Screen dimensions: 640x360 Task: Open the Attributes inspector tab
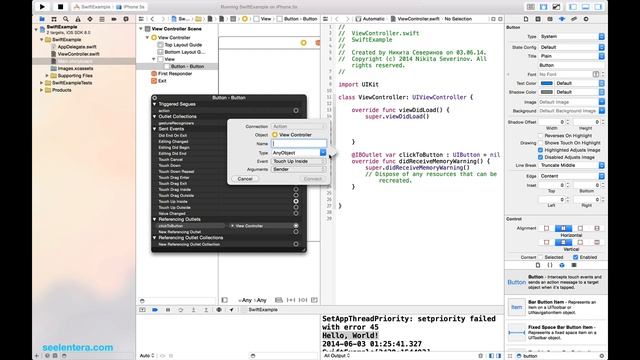562,19
